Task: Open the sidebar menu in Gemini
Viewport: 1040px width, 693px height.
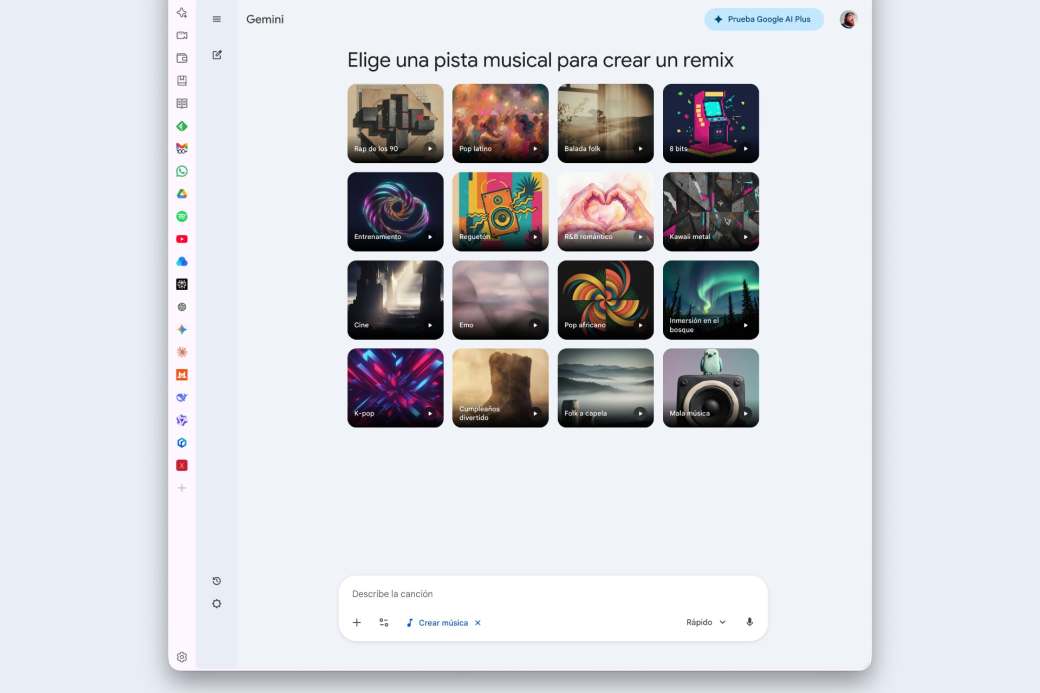Action: [x=216, y=18]
